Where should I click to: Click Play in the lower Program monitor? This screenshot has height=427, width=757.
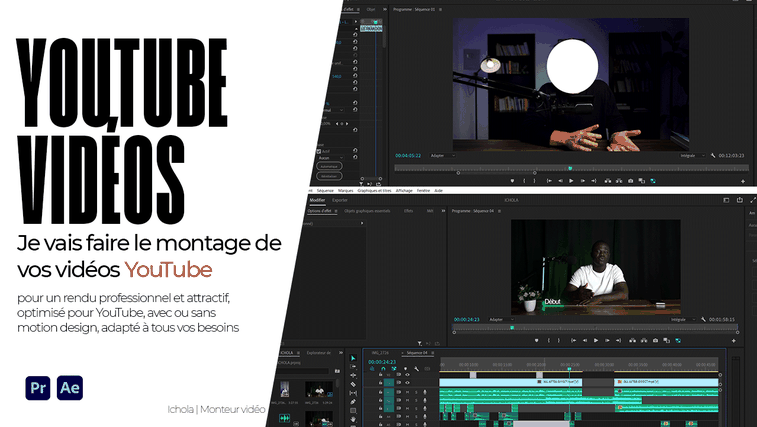pos(596,340)
